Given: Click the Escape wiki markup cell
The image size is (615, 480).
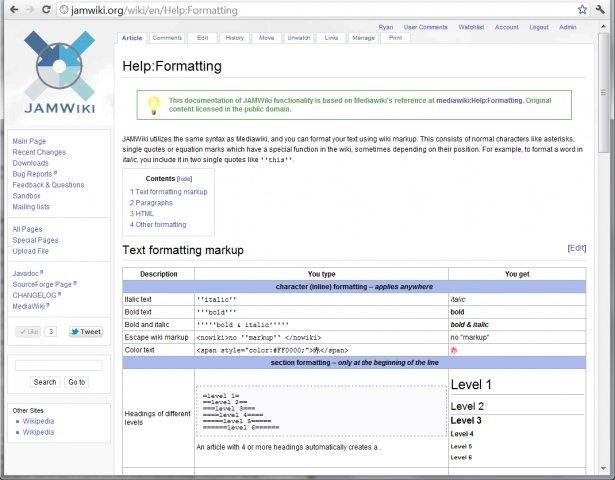Looking at the screenshot, I should 158,337.
